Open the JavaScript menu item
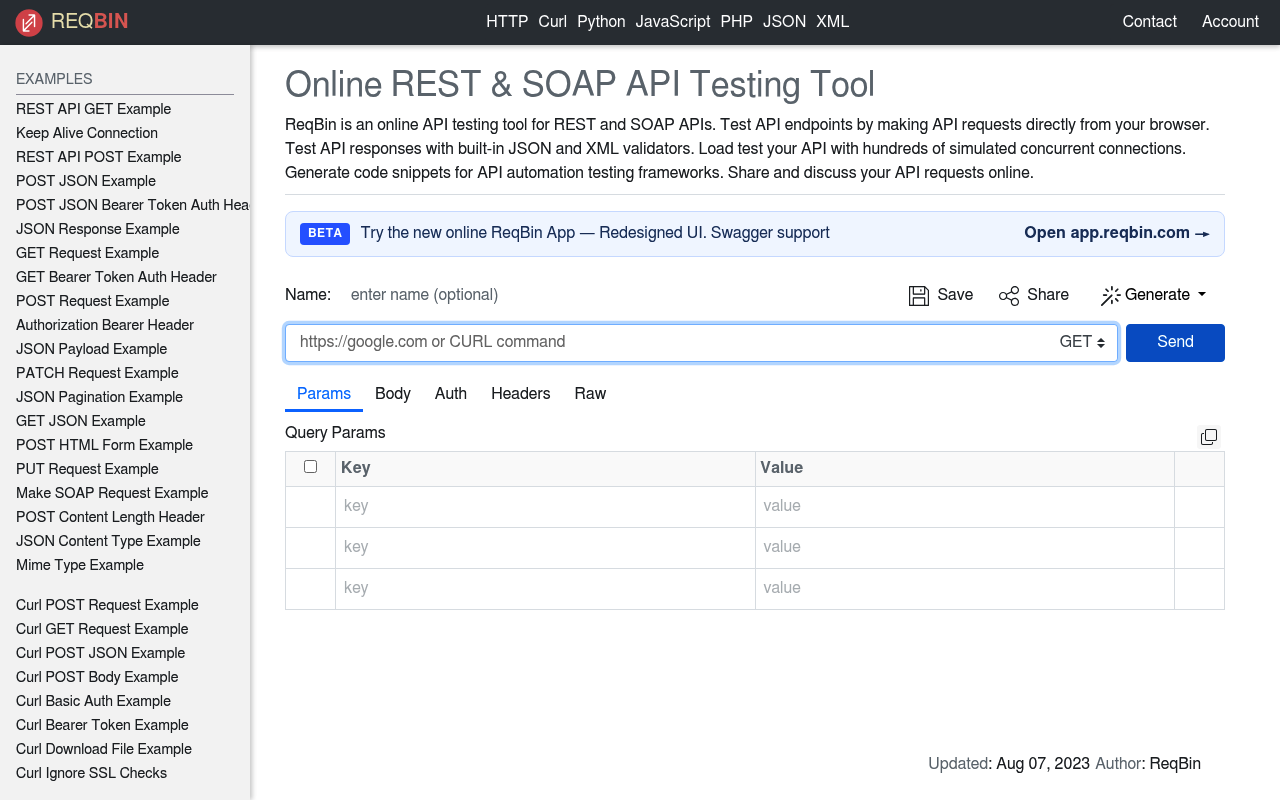 673,22
